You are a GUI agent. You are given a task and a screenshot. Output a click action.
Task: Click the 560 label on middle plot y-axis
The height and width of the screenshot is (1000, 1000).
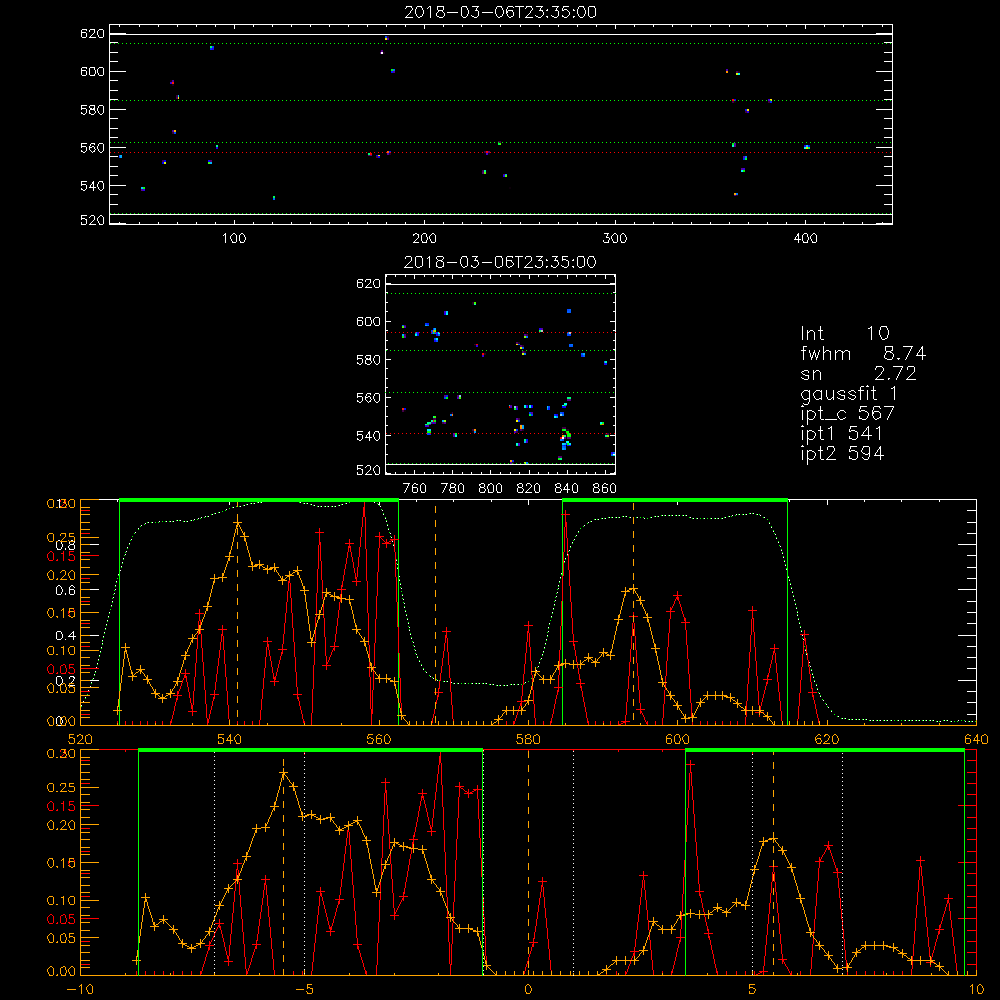[368, 398]
